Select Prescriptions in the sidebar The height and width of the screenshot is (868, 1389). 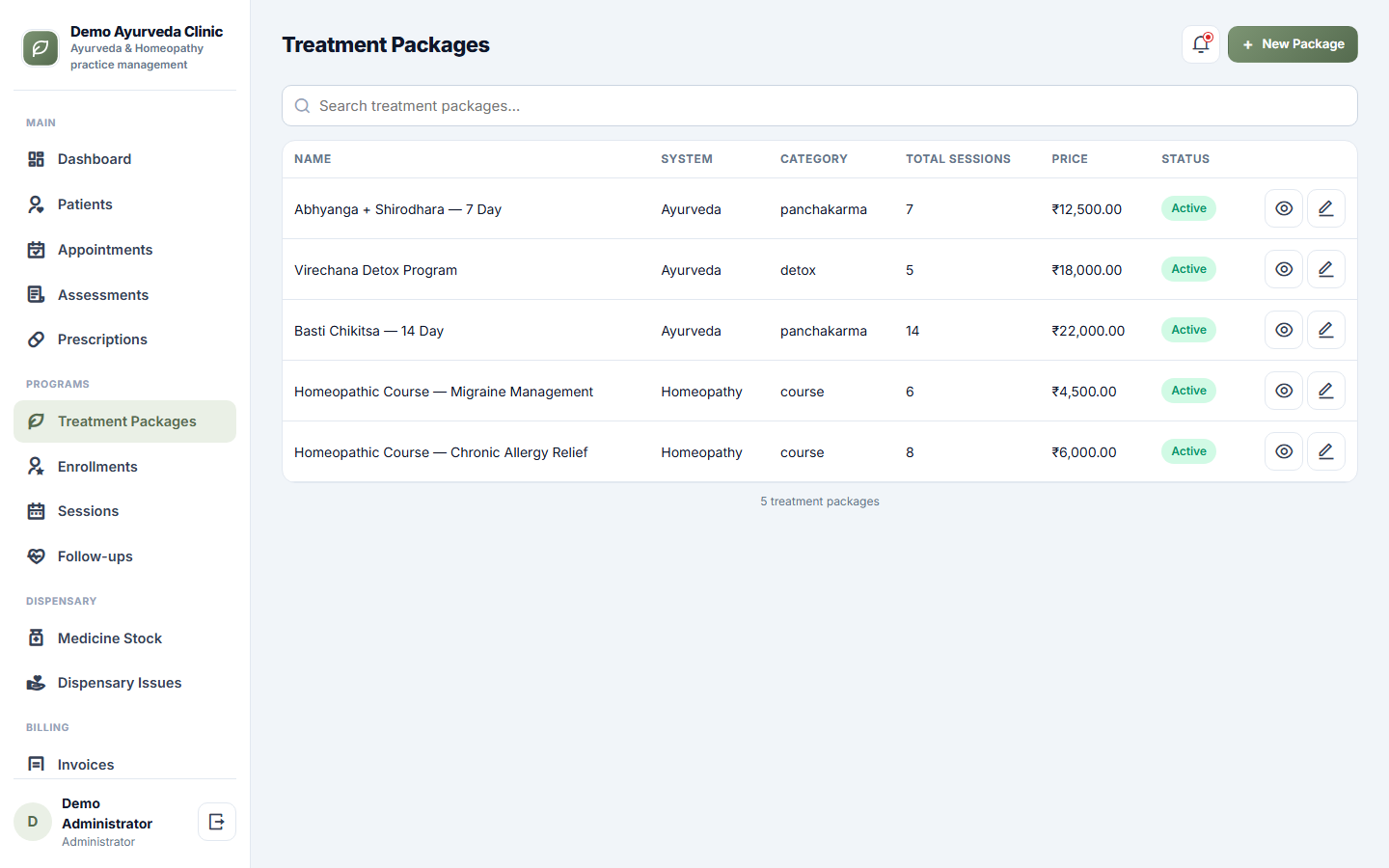pos(124,339)
